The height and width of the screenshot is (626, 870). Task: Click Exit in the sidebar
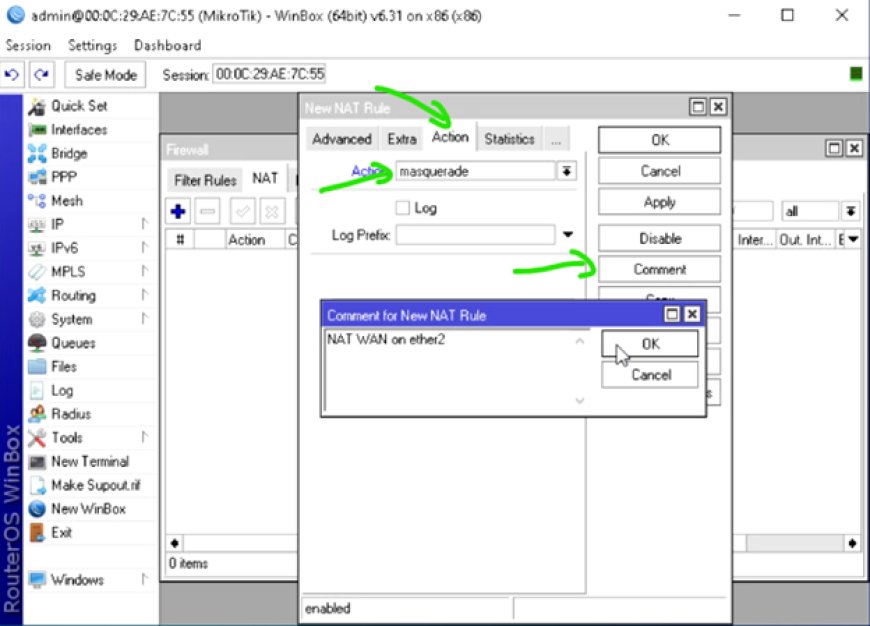61,533
